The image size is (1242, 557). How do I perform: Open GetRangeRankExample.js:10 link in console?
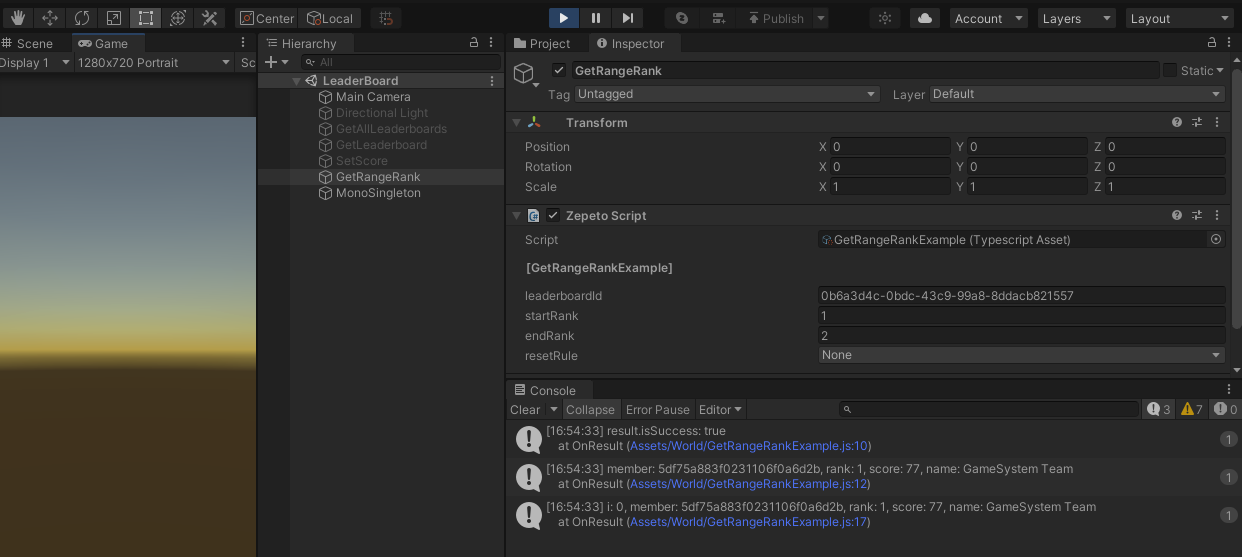pyautogui.click(x=749, y=446)
